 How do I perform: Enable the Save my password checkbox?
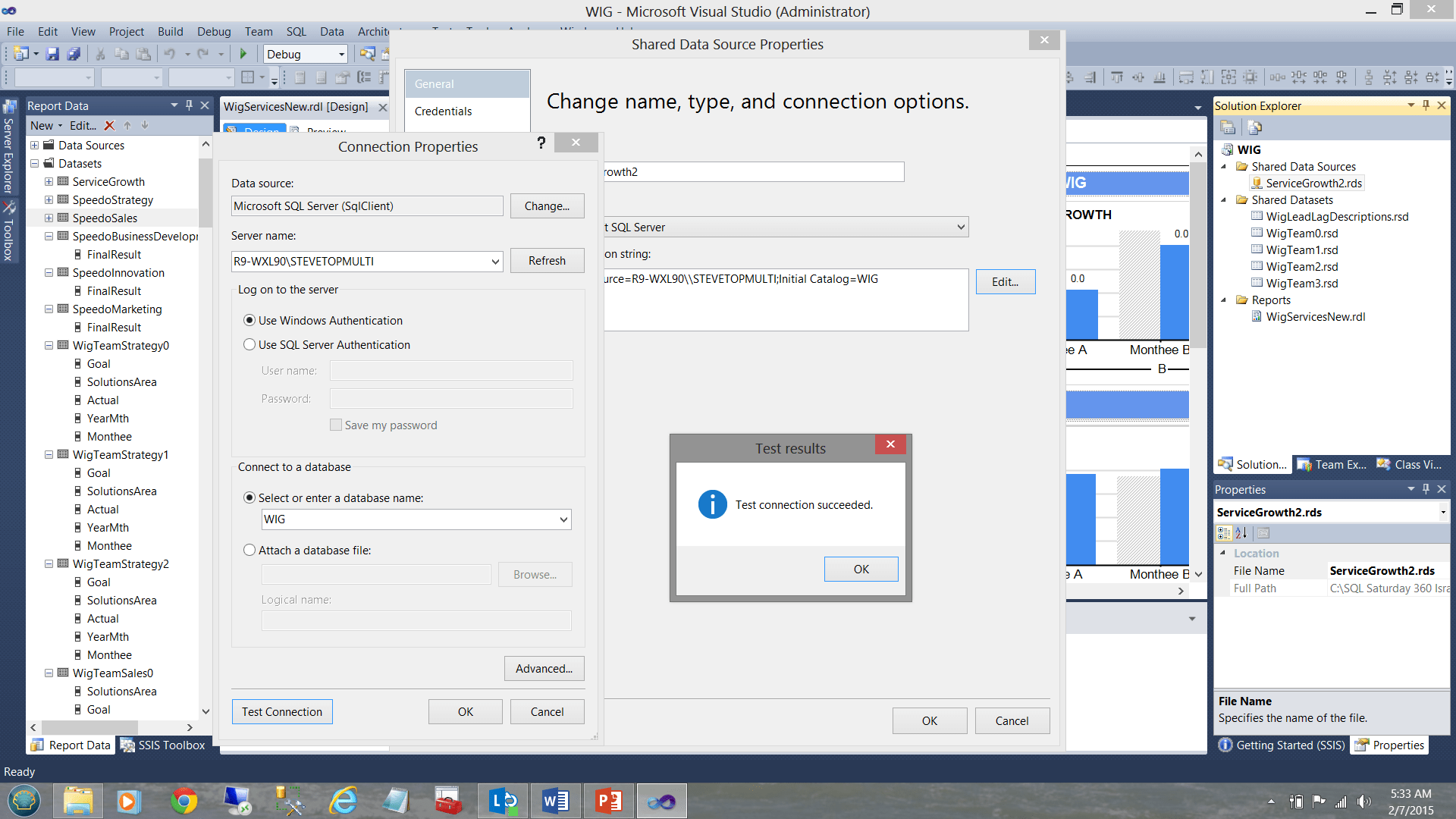[336, 425]
